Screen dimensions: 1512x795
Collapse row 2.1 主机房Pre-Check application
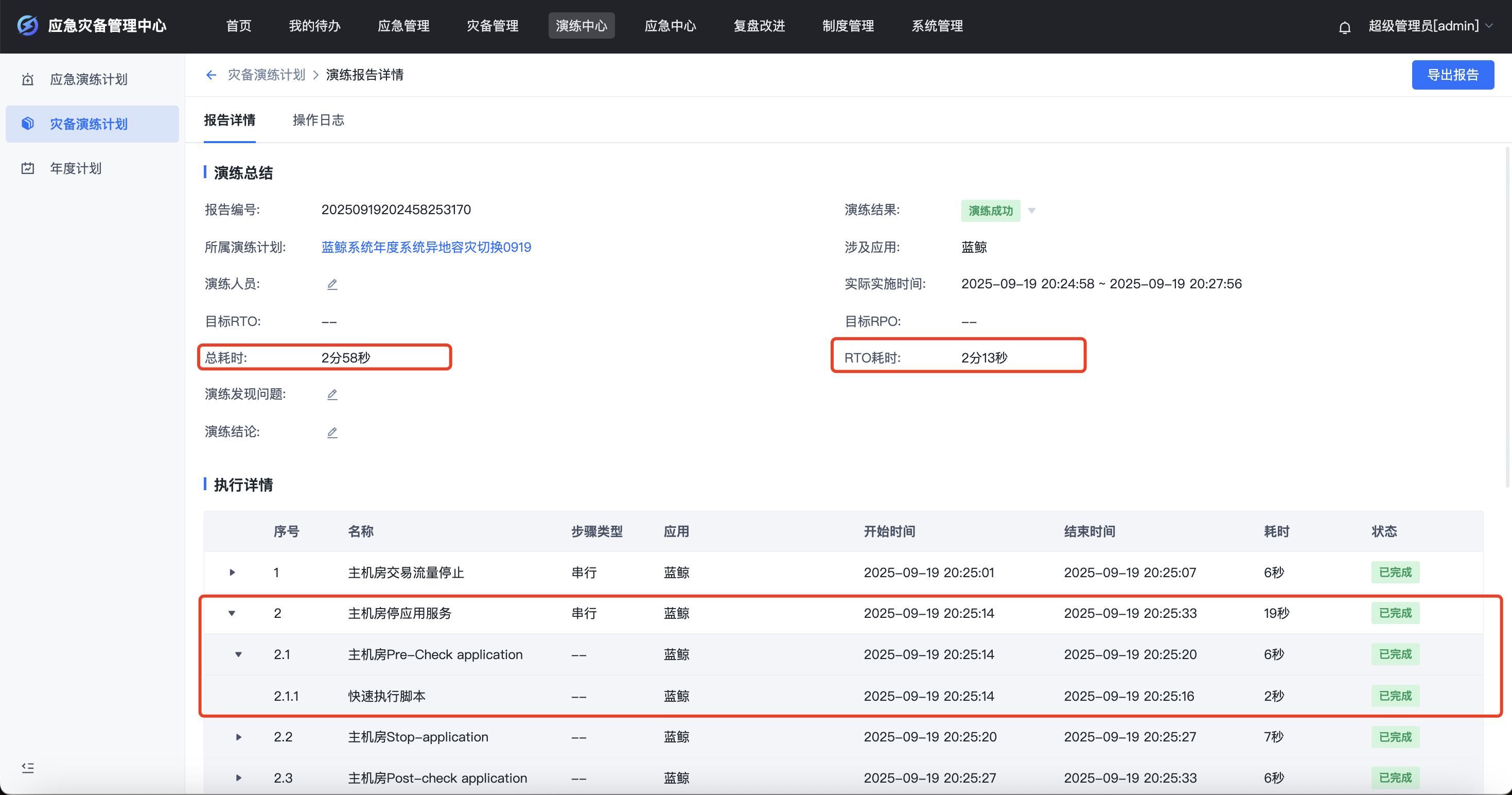click(238, 654)
